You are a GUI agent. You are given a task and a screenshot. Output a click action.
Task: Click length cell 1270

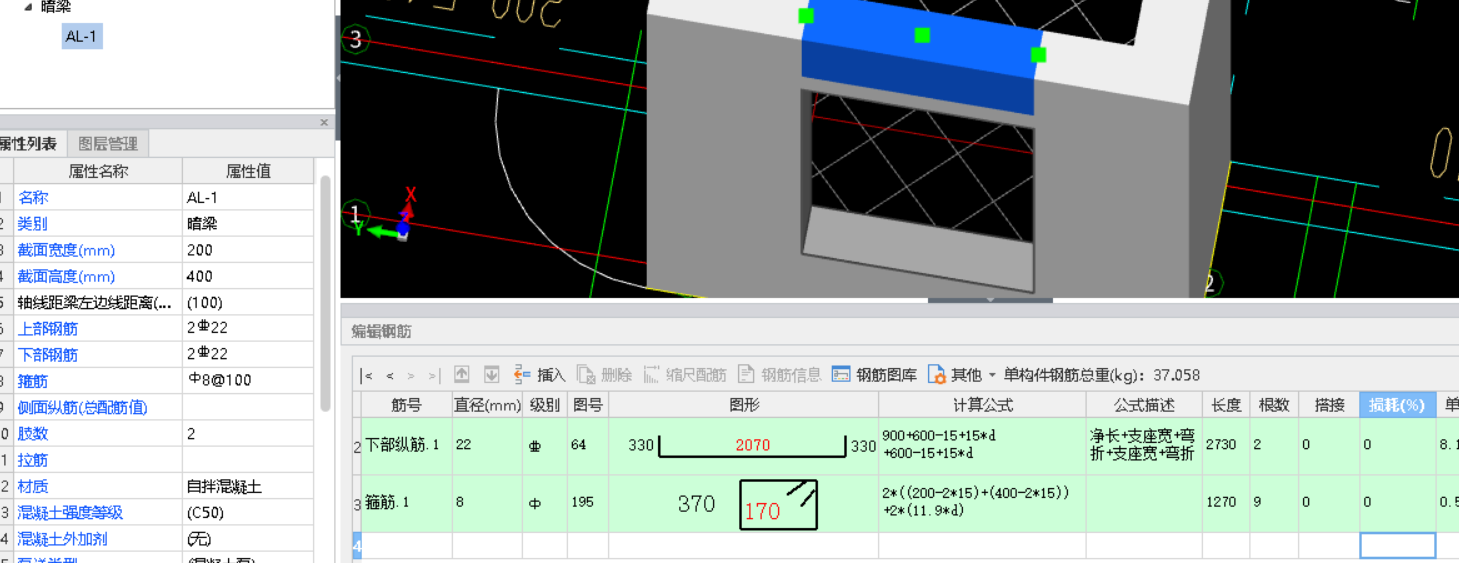(x=1226, y=503)
